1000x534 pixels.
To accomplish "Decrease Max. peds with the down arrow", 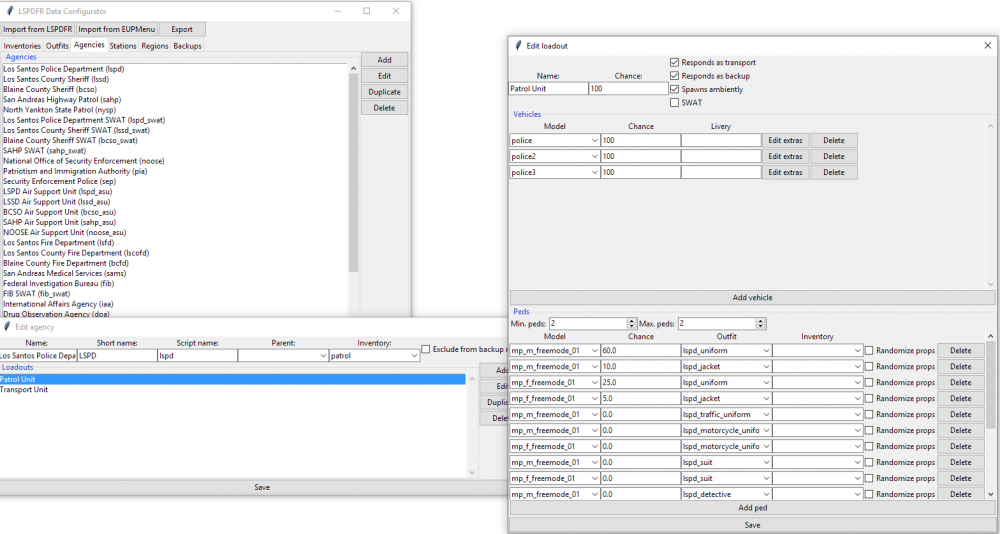I will 761,327.
